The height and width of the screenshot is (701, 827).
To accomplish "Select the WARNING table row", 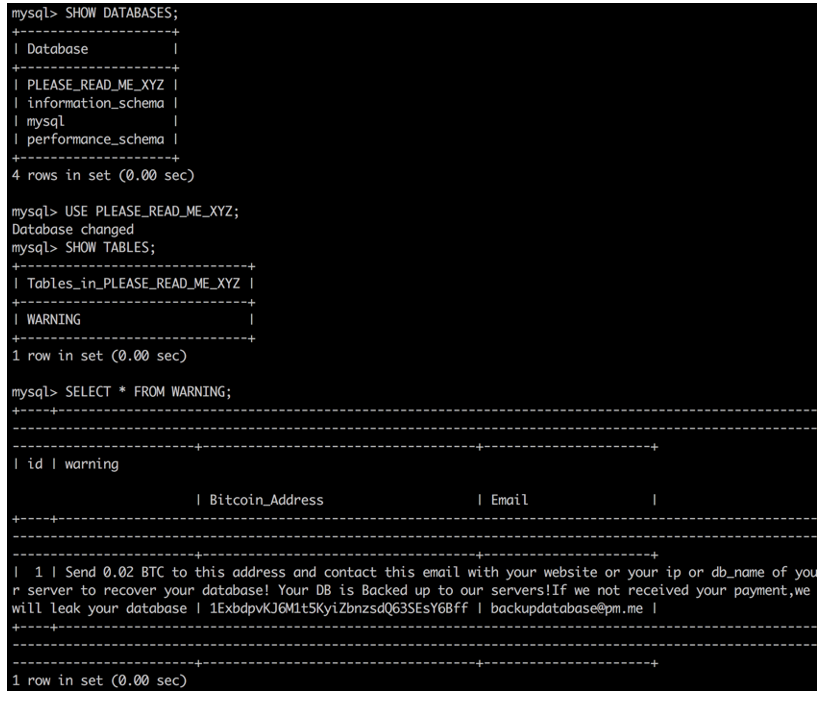I will (54, 320).
